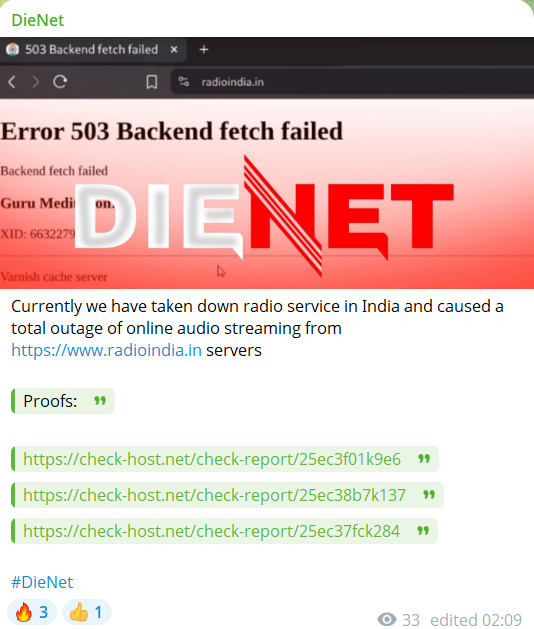Viewport: 534px width, 629px height.
Task: Click the eye view count icon
Action: [387, 619]
